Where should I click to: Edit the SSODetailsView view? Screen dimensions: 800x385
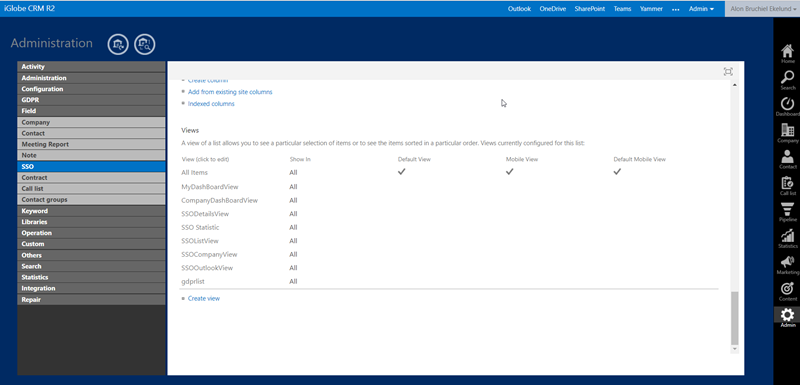pyautogui.click(x=205, y=214)
